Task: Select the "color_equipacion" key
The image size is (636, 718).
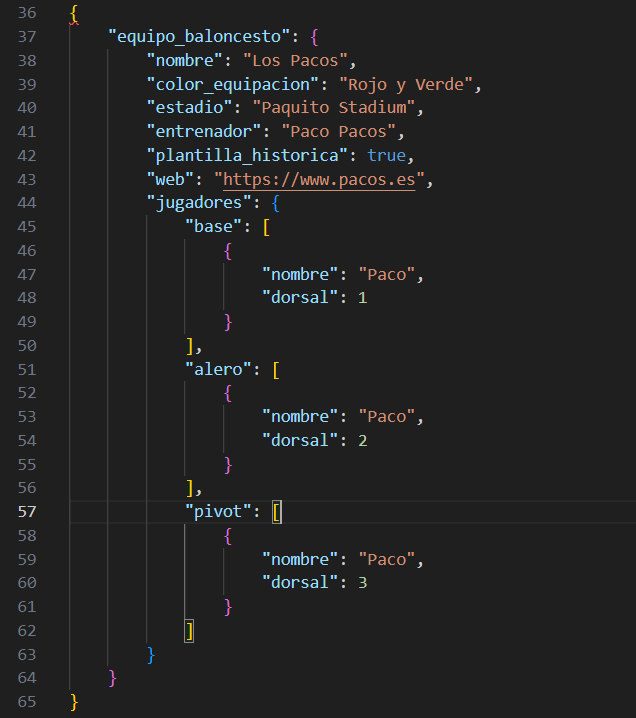Action: pos(233,84)
